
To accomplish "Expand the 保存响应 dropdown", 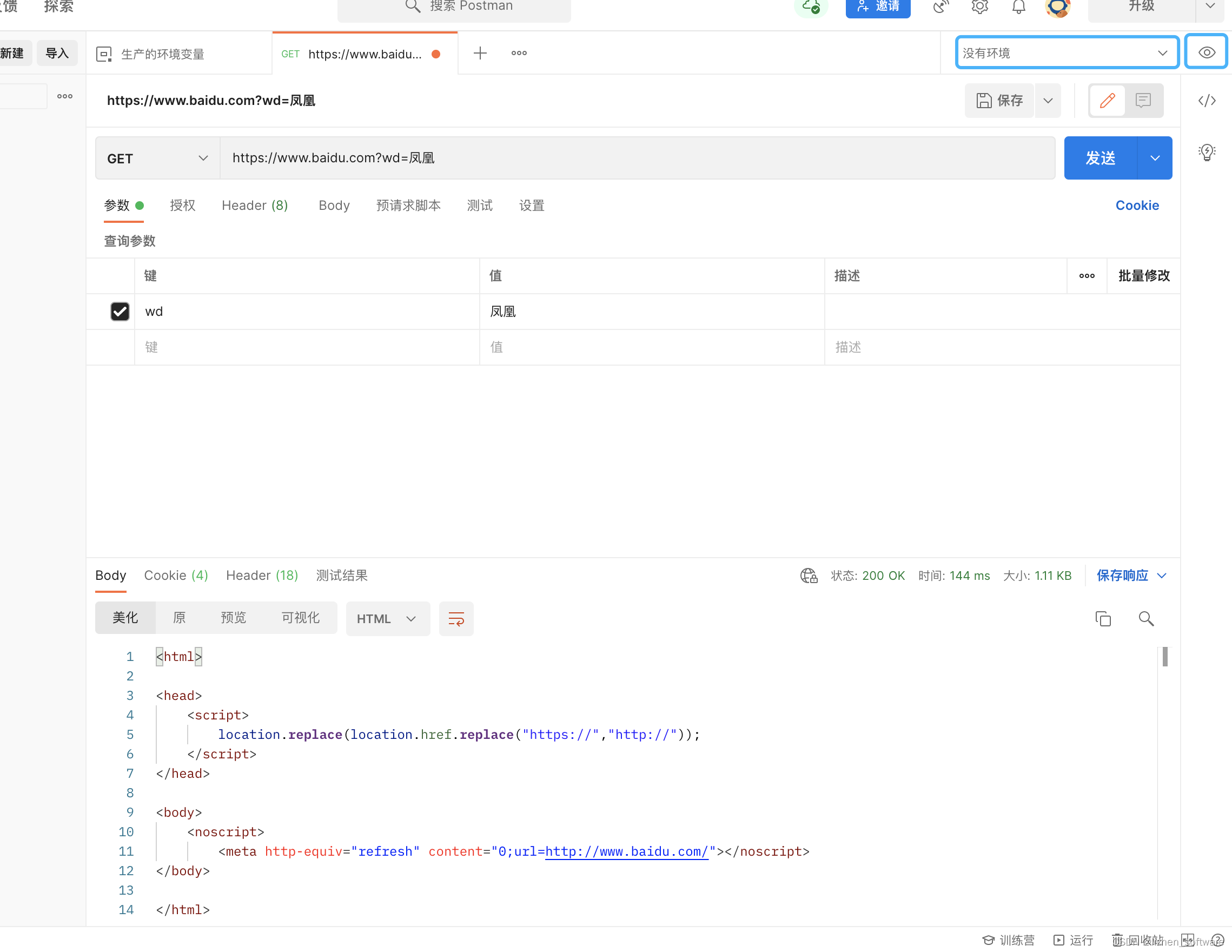I will click(x=1162, y=576).
